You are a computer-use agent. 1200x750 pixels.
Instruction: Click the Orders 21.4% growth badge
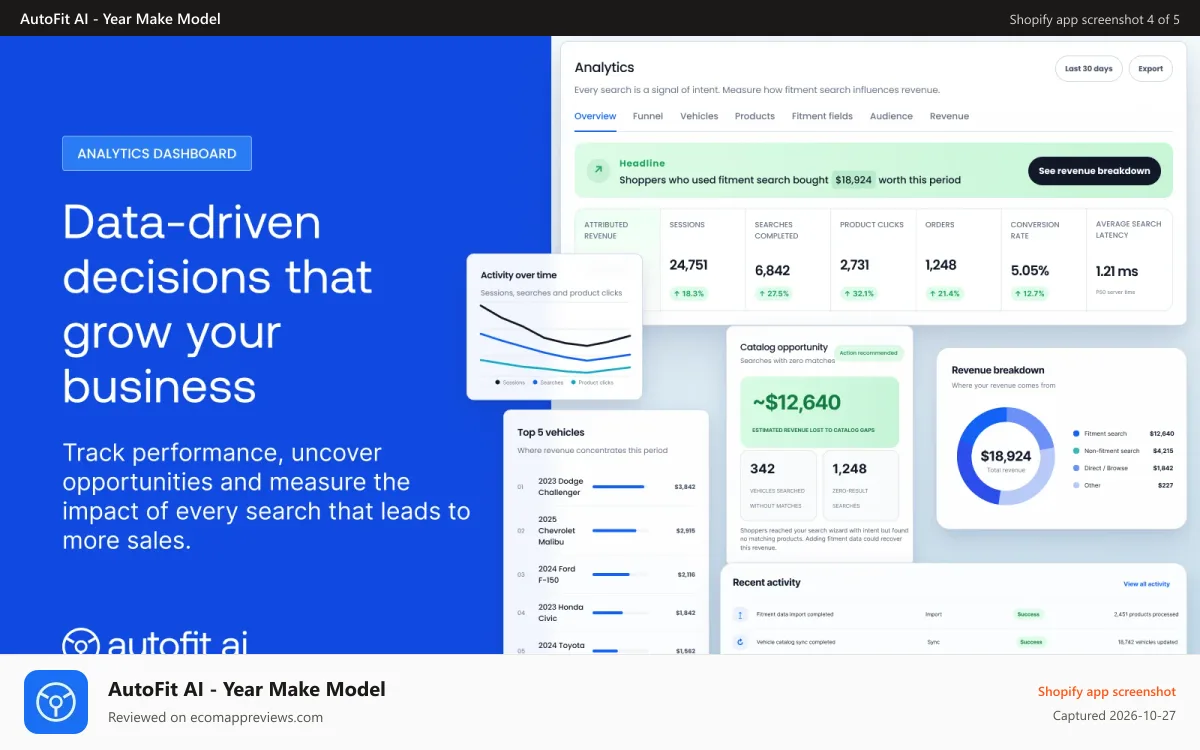click(945, 294)
